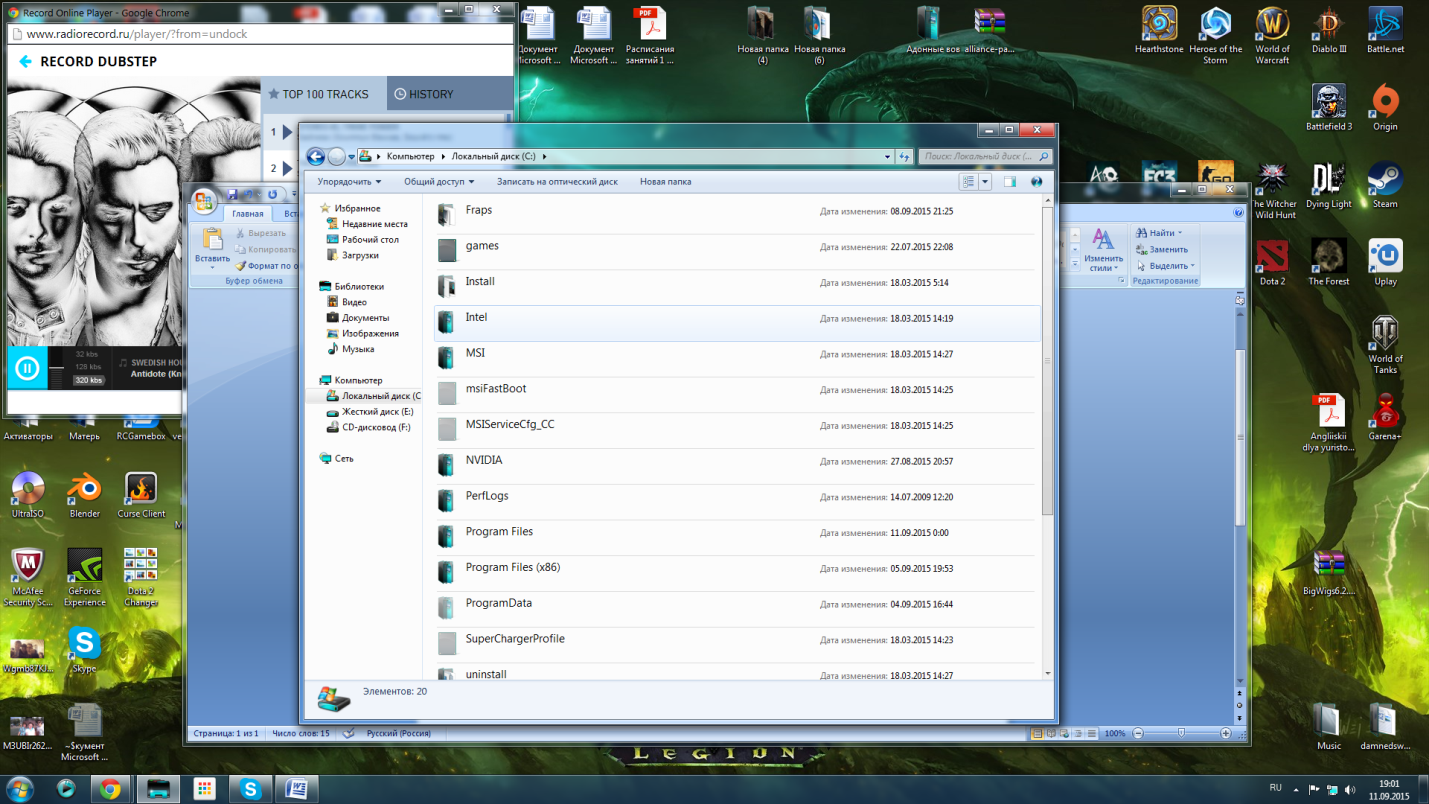Click the Explorer help question mark icon
Image resolution: width=1429 pixels, height=804 pixels.
[1036, 182]
